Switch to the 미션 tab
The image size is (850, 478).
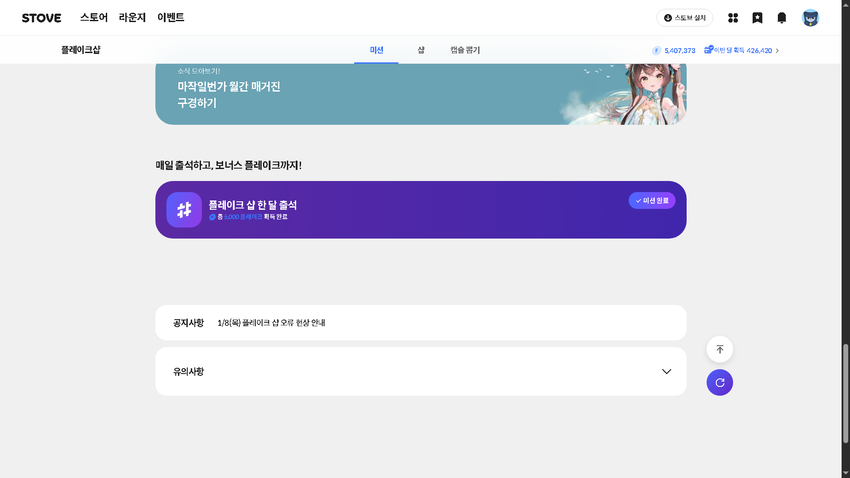click(377, 50)
